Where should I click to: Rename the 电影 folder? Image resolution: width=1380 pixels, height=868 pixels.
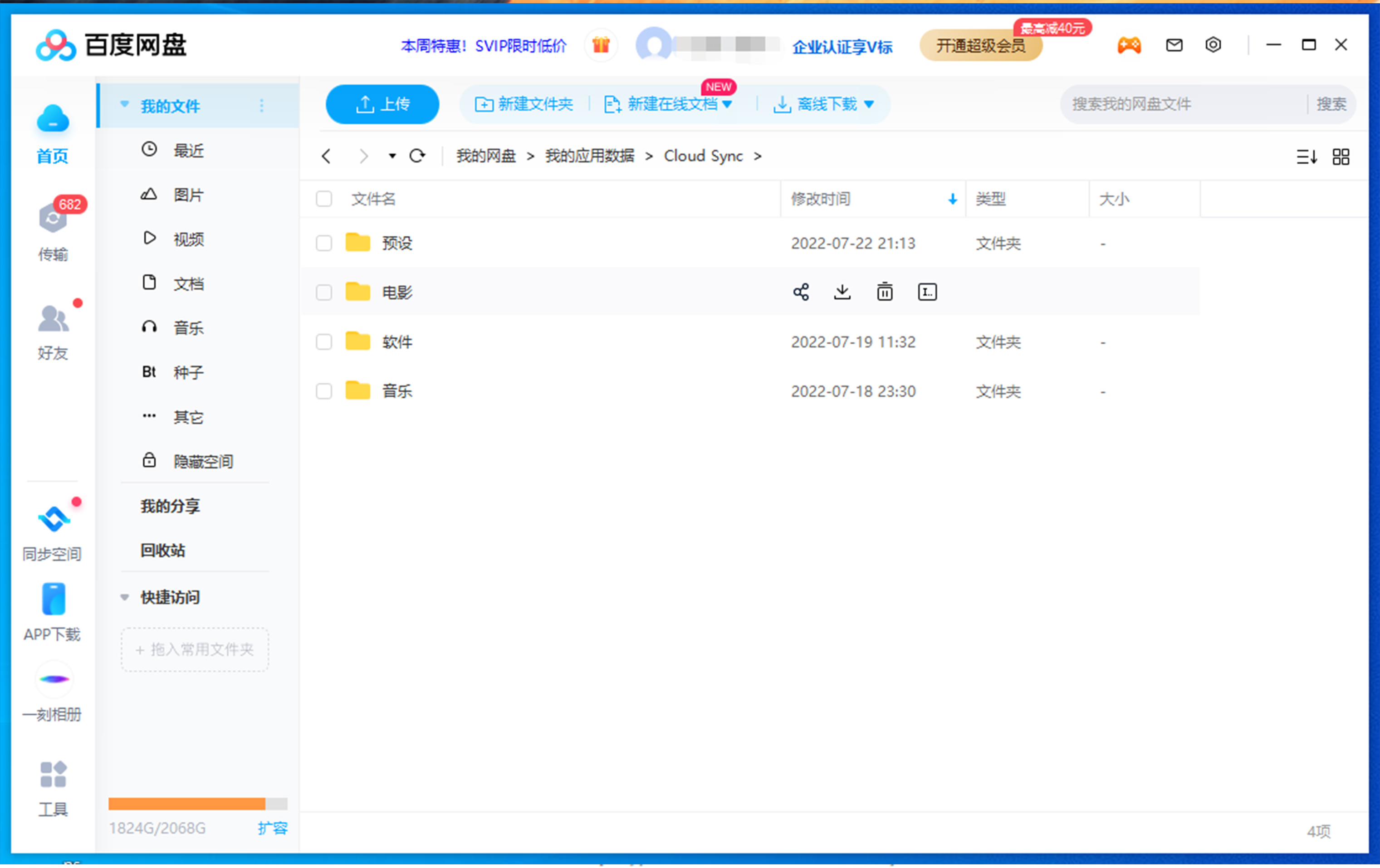[x=927, y=292]
